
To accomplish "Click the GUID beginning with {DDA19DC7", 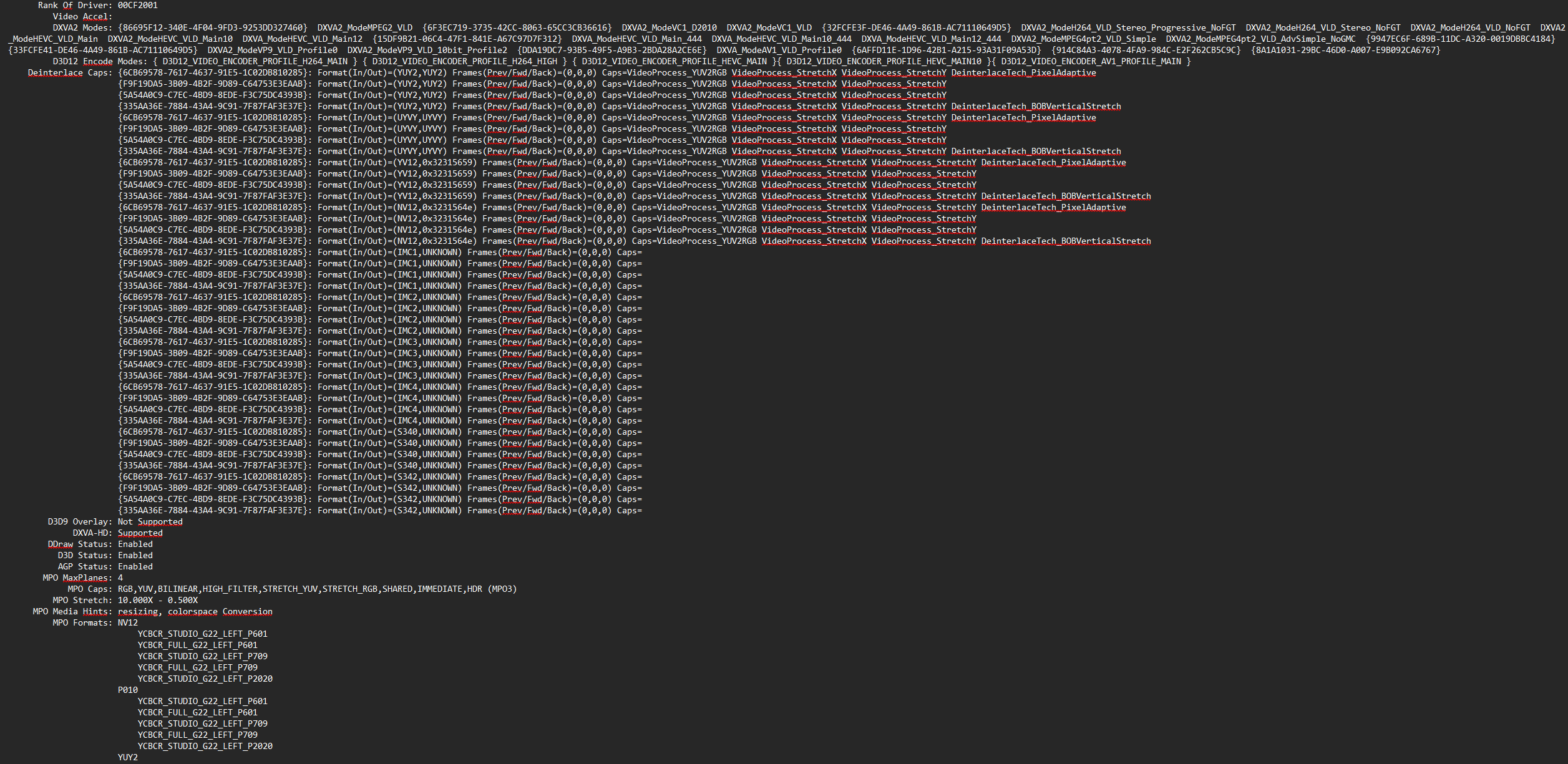I will click(x=611, y=50).
